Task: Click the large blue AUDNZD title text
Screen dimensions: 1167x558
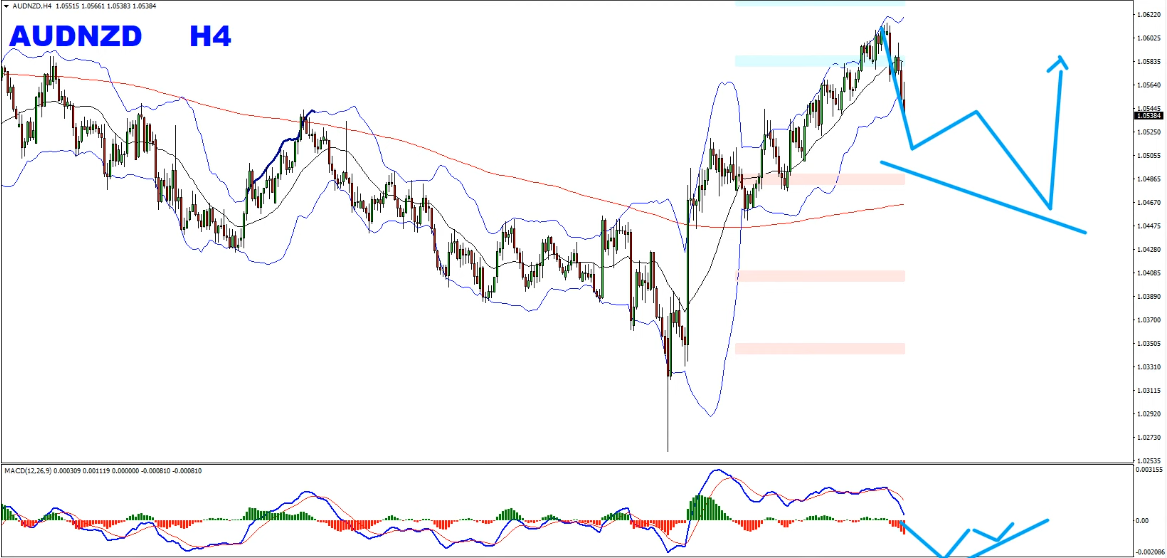Action: tap(75, 37)
